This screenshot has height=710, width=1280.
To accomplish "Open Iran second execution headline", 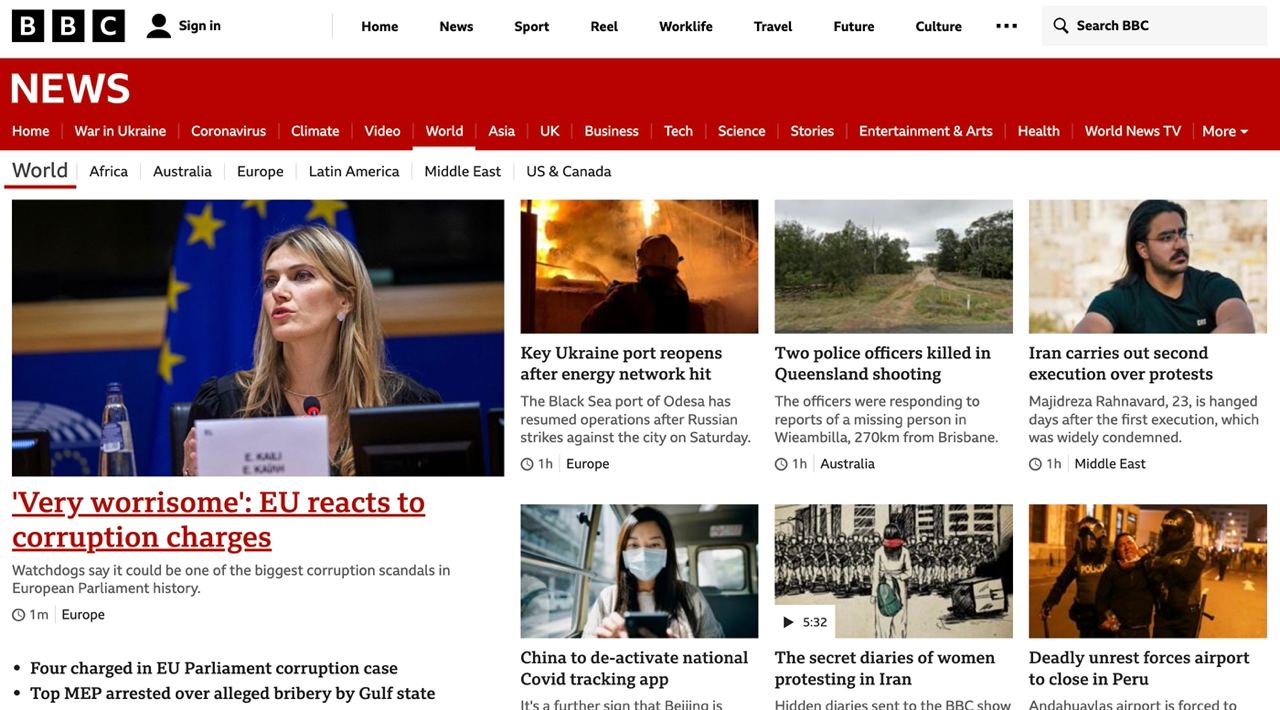I will click(x=1120, y=363).
